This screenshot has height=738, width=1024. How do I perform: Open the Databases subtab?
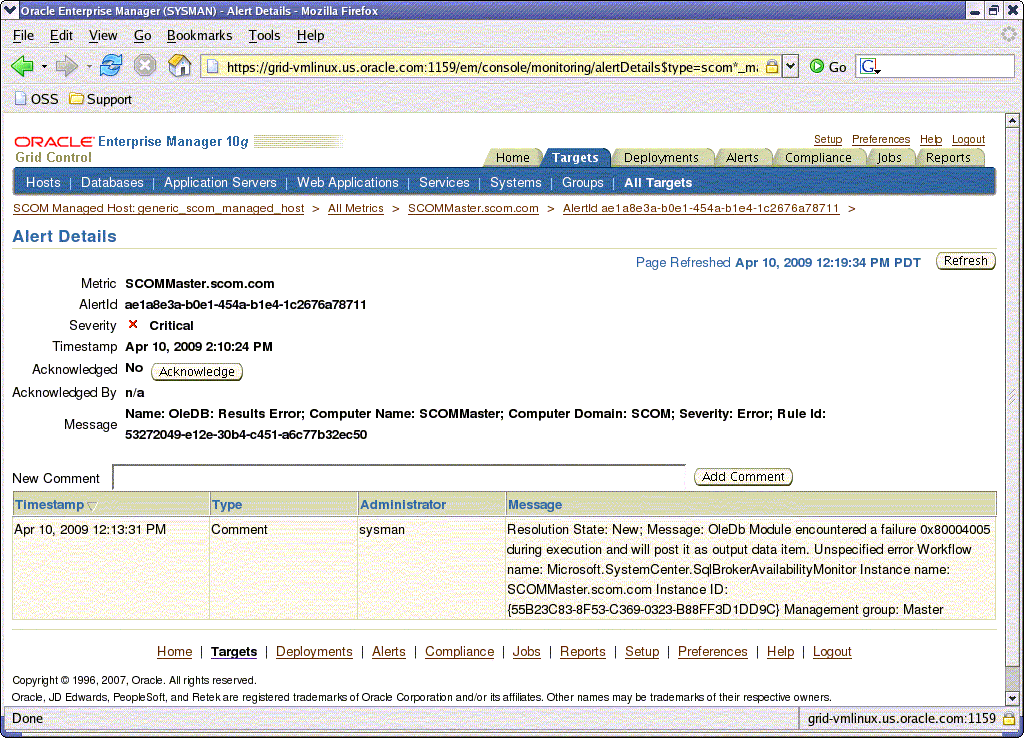click(112, 182)
